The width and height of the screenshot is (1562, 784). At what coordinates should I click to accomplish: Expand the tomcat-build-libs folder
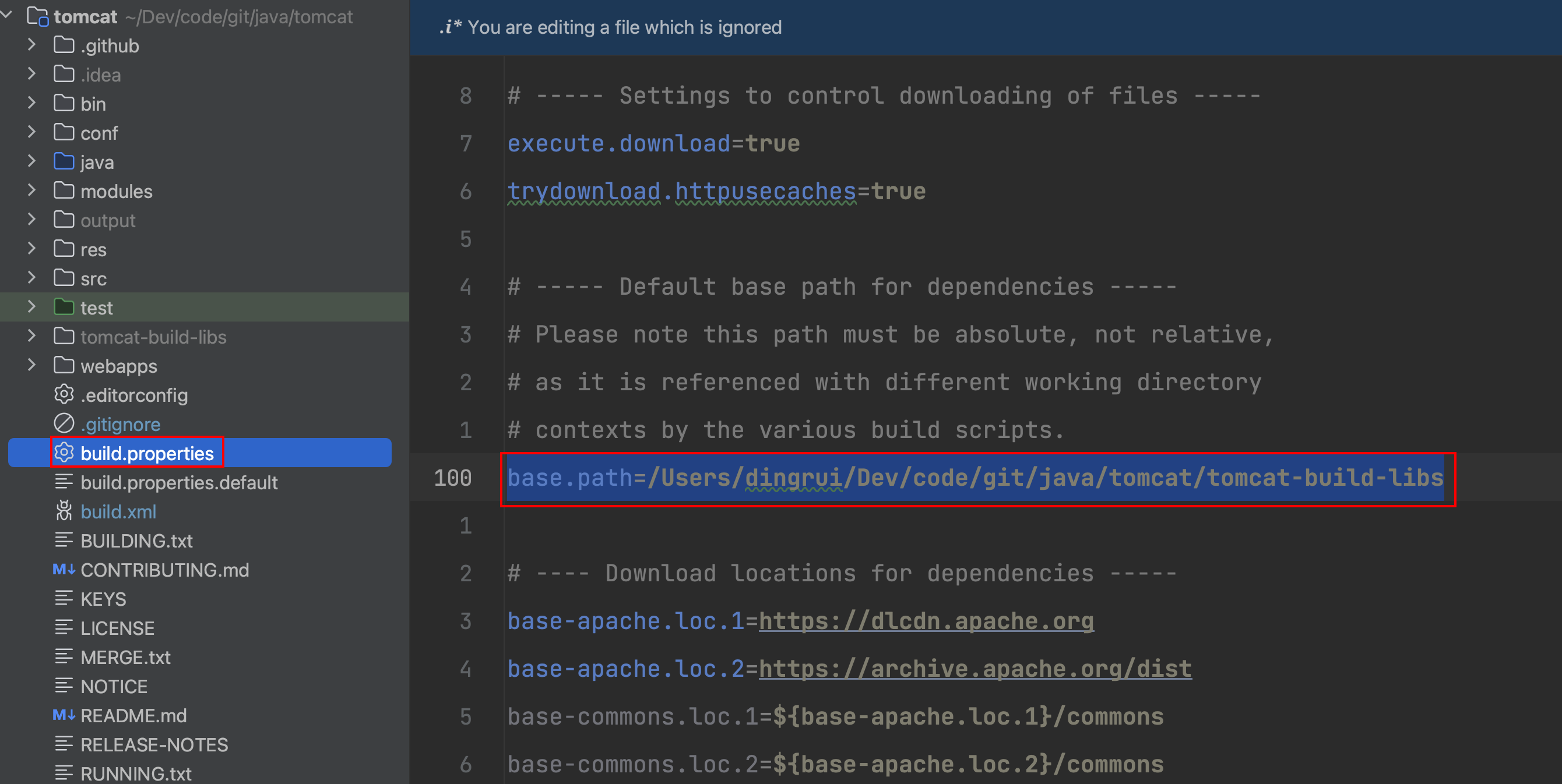[31, 336]
